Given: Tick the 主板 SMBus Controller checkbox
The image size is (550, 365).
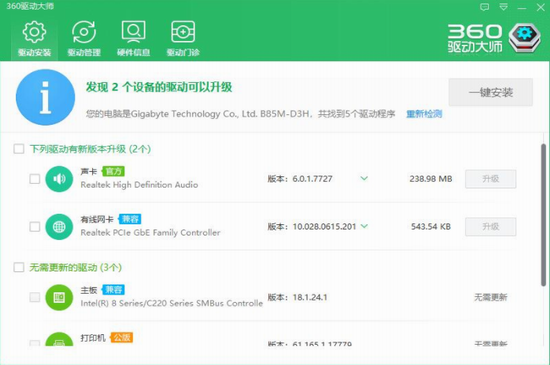Looking at the screenshot, I should click(x=35, y=297).
